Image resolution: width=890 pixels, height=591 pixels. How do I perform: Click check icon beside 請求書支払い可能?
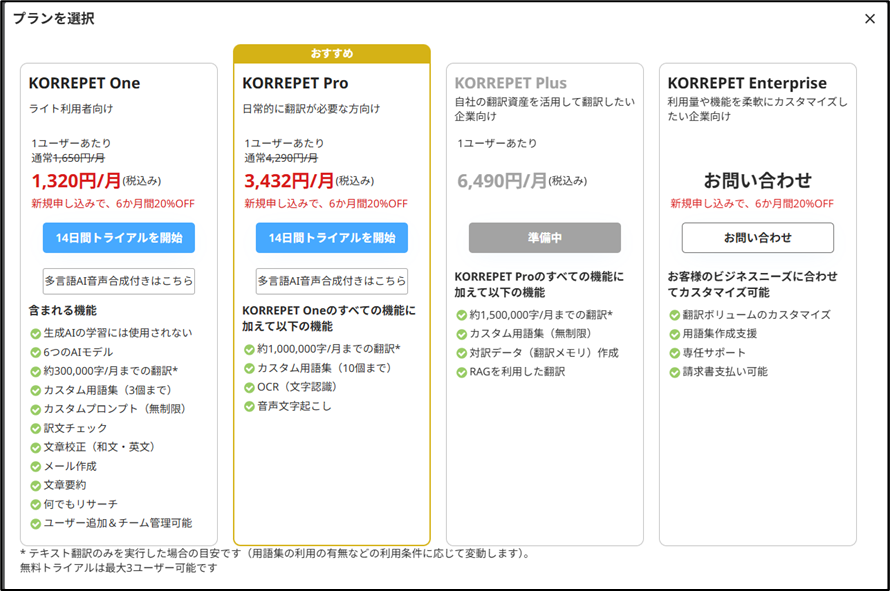(x=675, y=372)
